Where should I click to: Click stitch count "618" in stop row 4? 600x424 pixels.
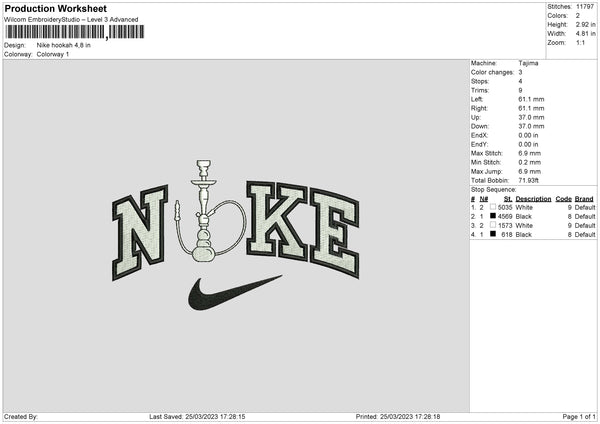click(x=507, y=235)
